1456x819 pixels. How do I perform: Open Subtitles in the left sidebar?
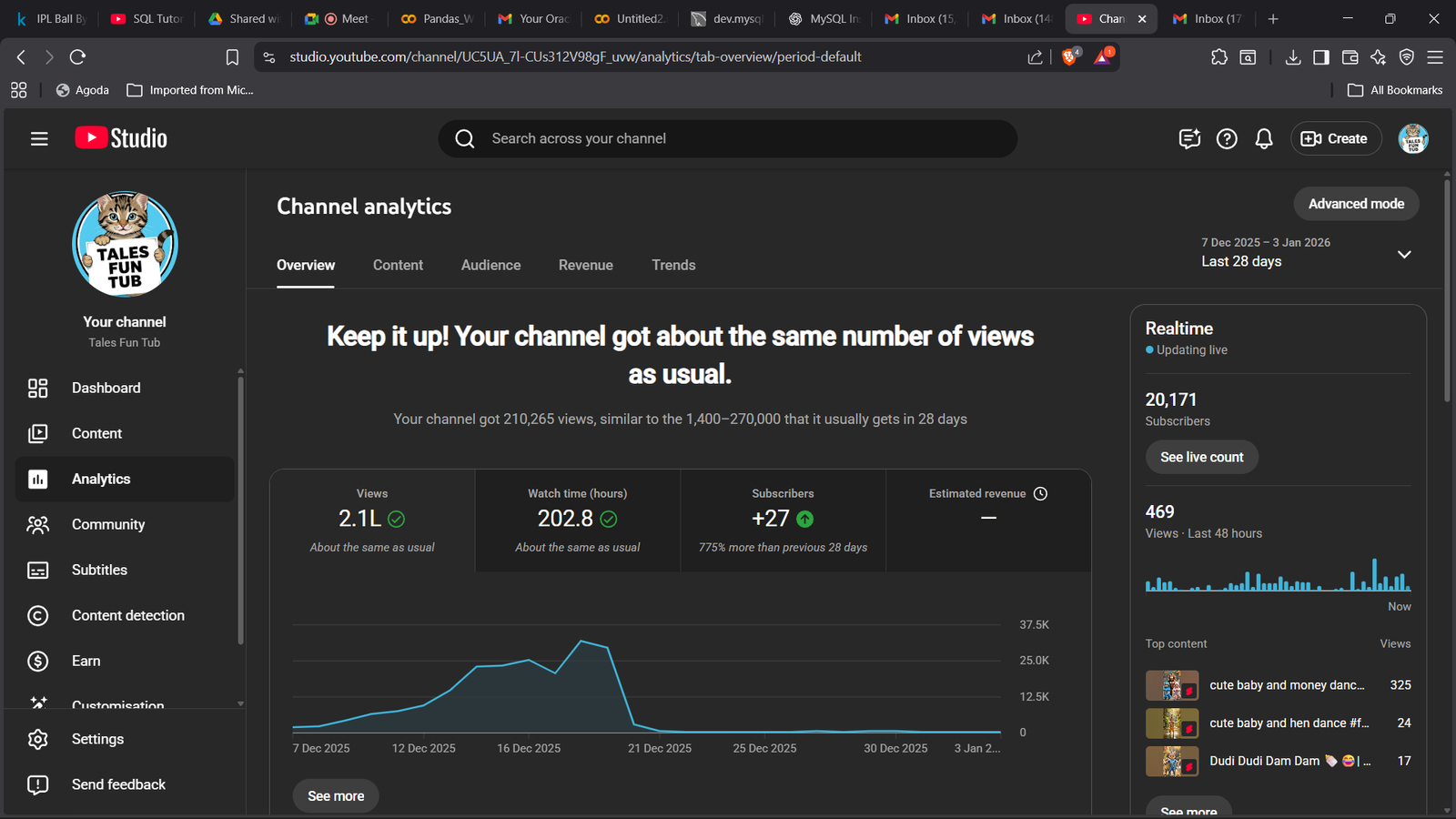pyautogui.click(x=99, y=570)
